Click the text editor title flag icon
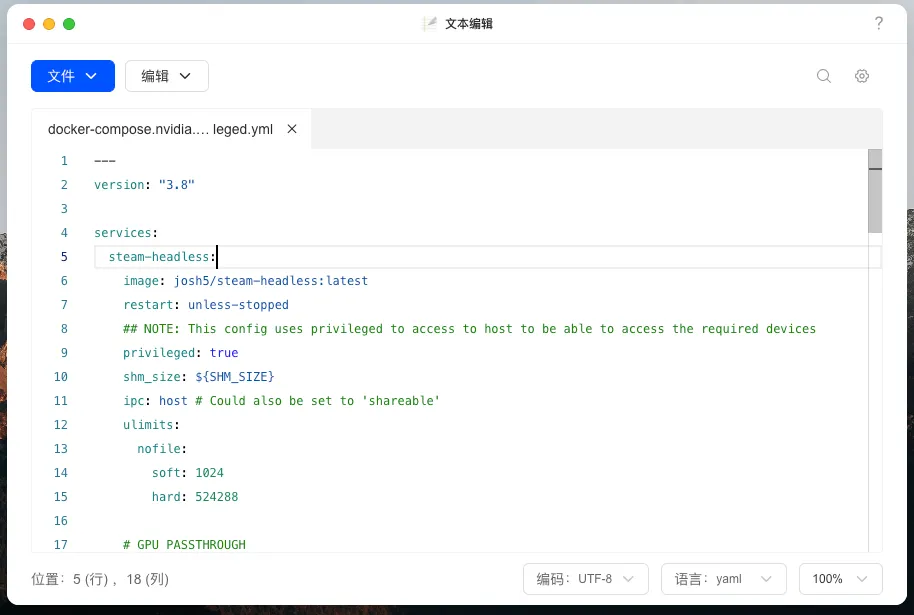The width and height of the screenshot is (914, 615). [x=430, y=24]
